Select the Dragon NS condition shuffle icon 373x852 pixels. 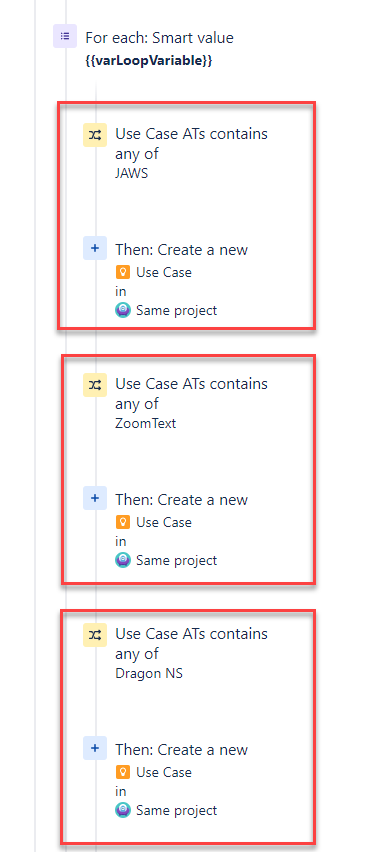pos(95,635)
